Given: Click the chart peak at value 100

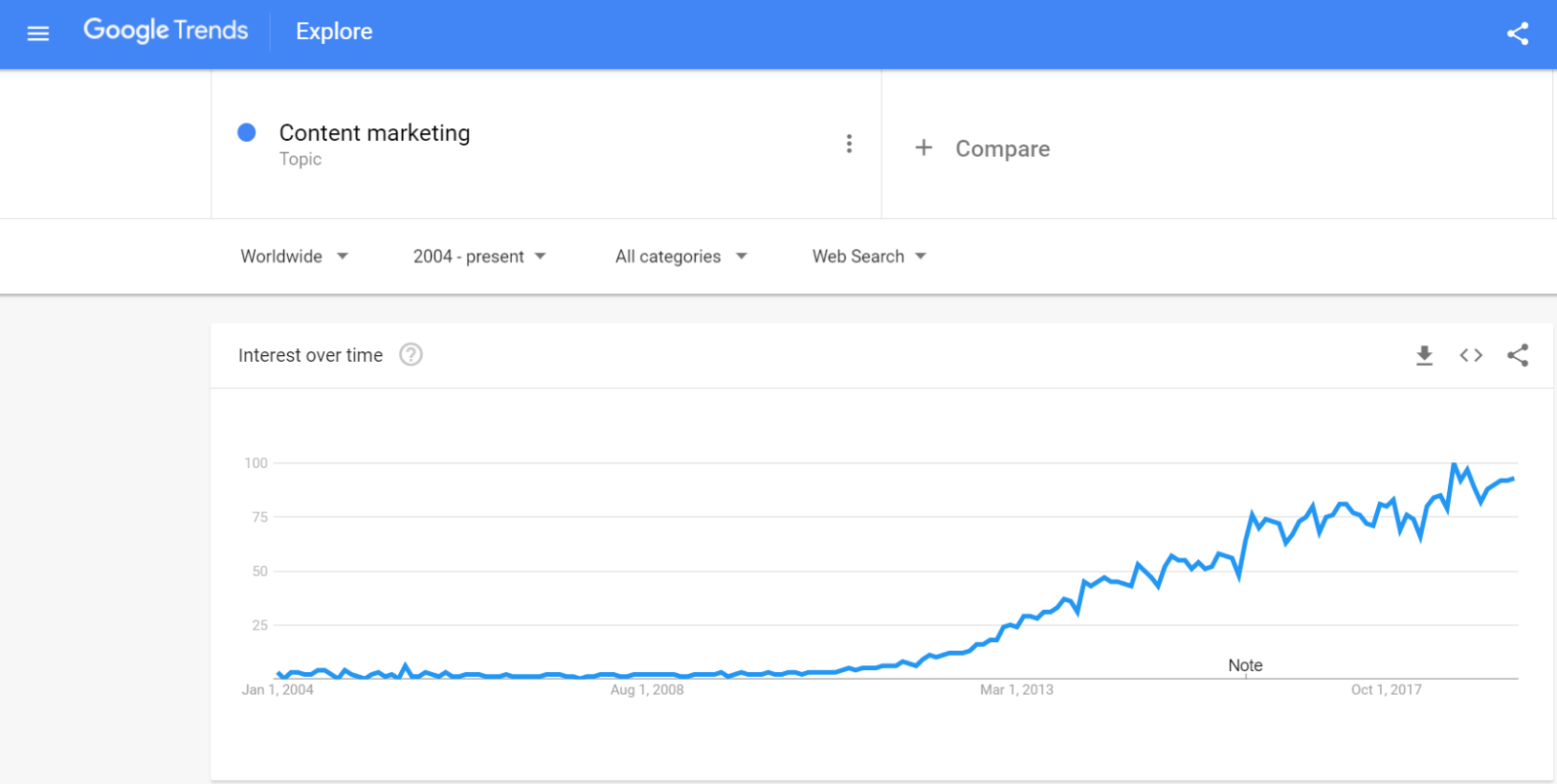Looking at the screenshot, I should coord(1454,465).
